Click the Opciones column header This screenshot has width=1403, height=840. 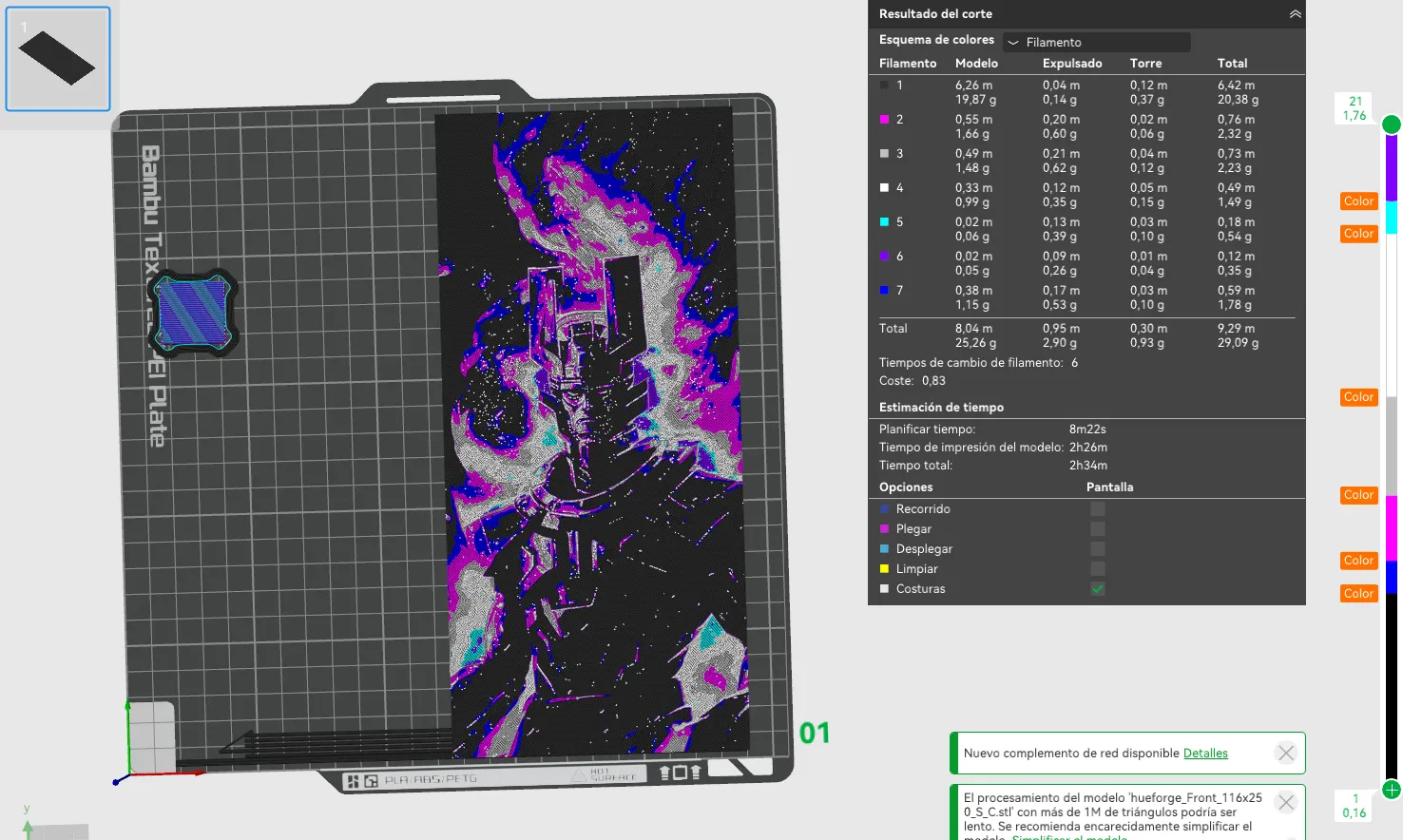(906, 487)
